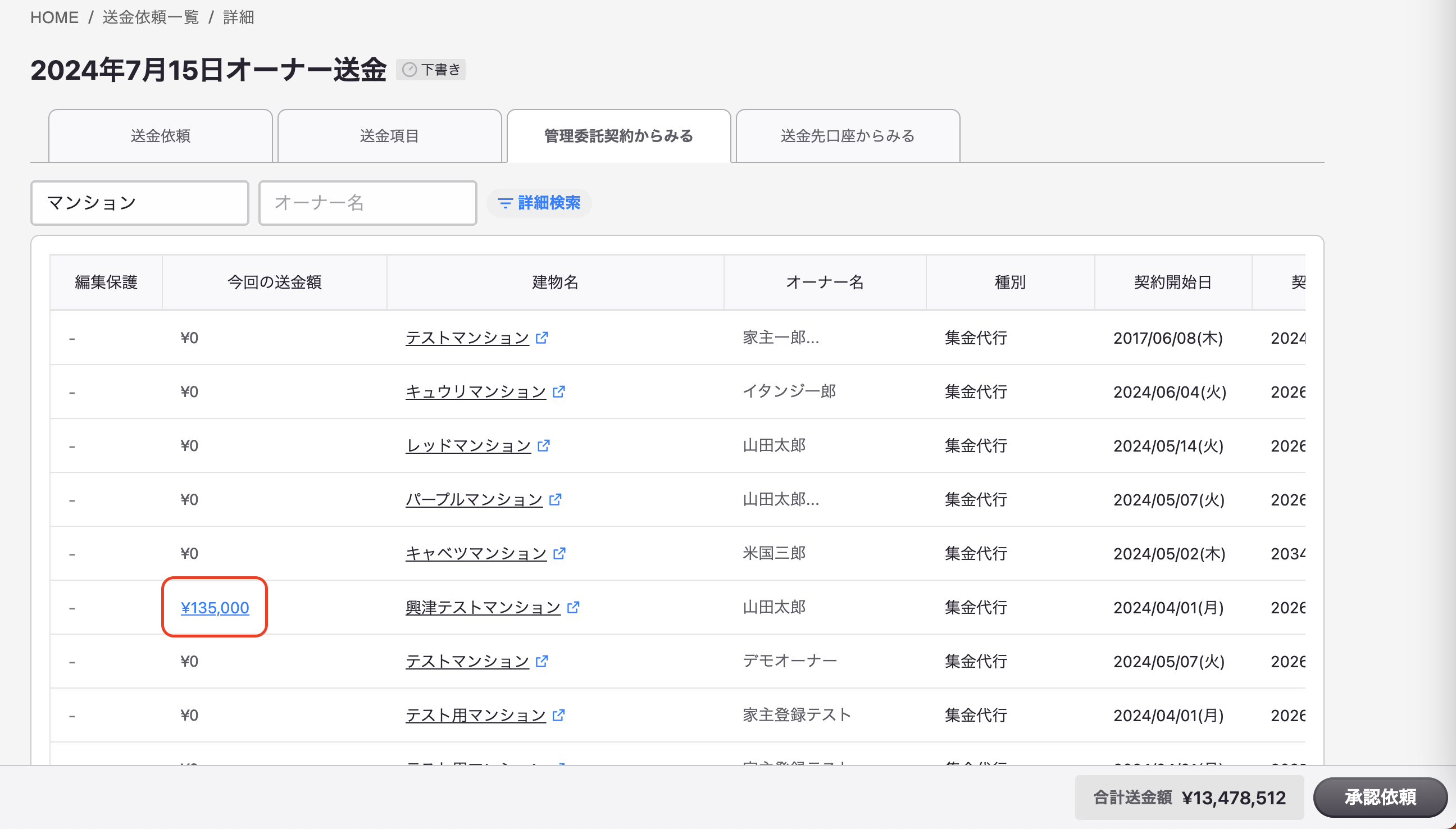This screenshot has height=829, width=1456.
Task: Open テストマンション link in デモオーナー row
Action: [467, 661]
